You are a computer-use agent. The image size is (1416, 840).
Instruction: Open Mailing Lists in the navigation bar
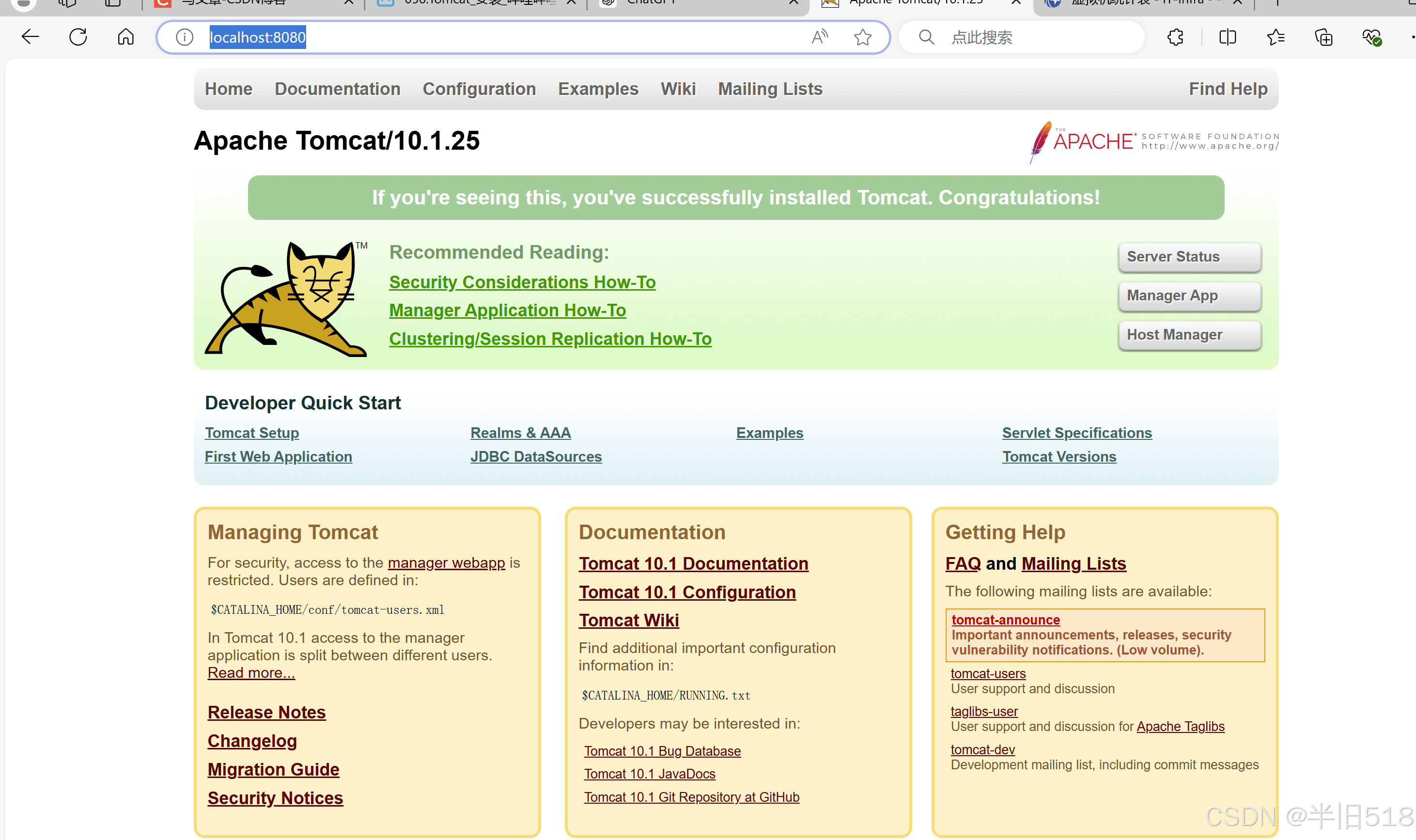(x=770, y=89)
